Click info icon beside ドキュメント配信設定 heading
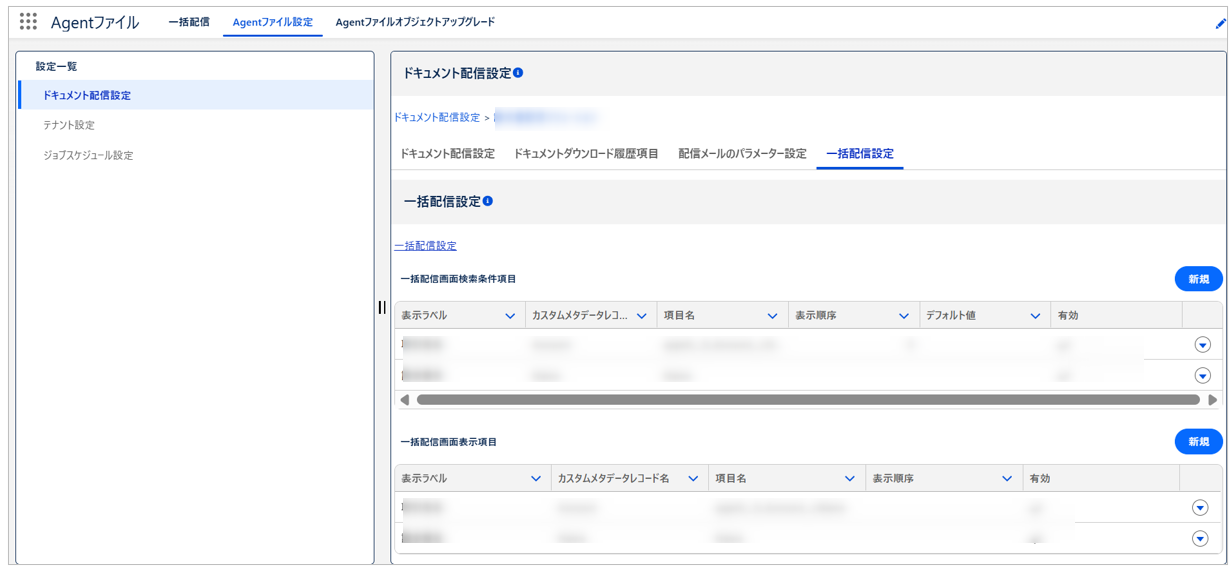 click(x=518, y=73)
